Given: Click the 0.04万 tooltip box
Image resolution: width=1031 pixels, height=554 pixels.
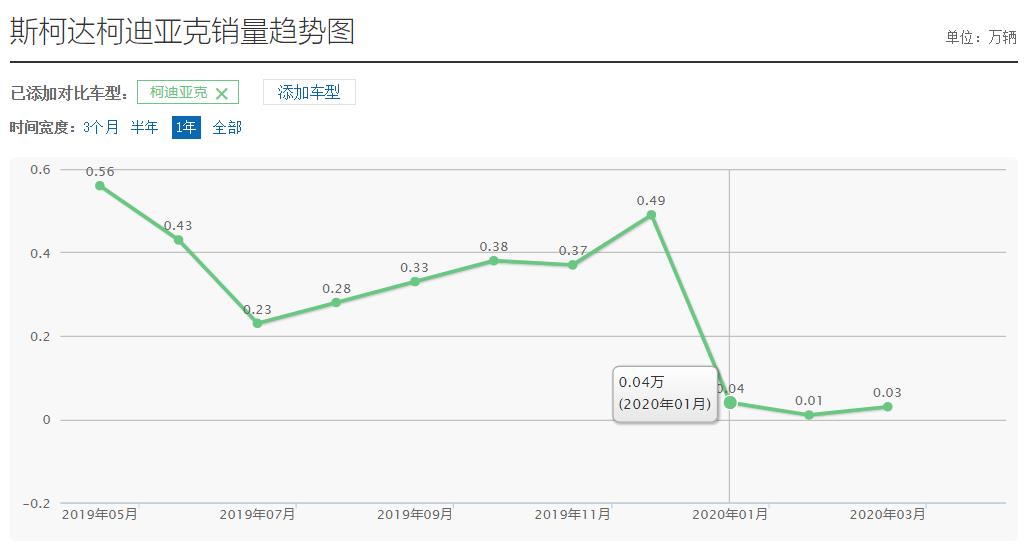Looking at the screenshot, I should [x=665, y=394].
